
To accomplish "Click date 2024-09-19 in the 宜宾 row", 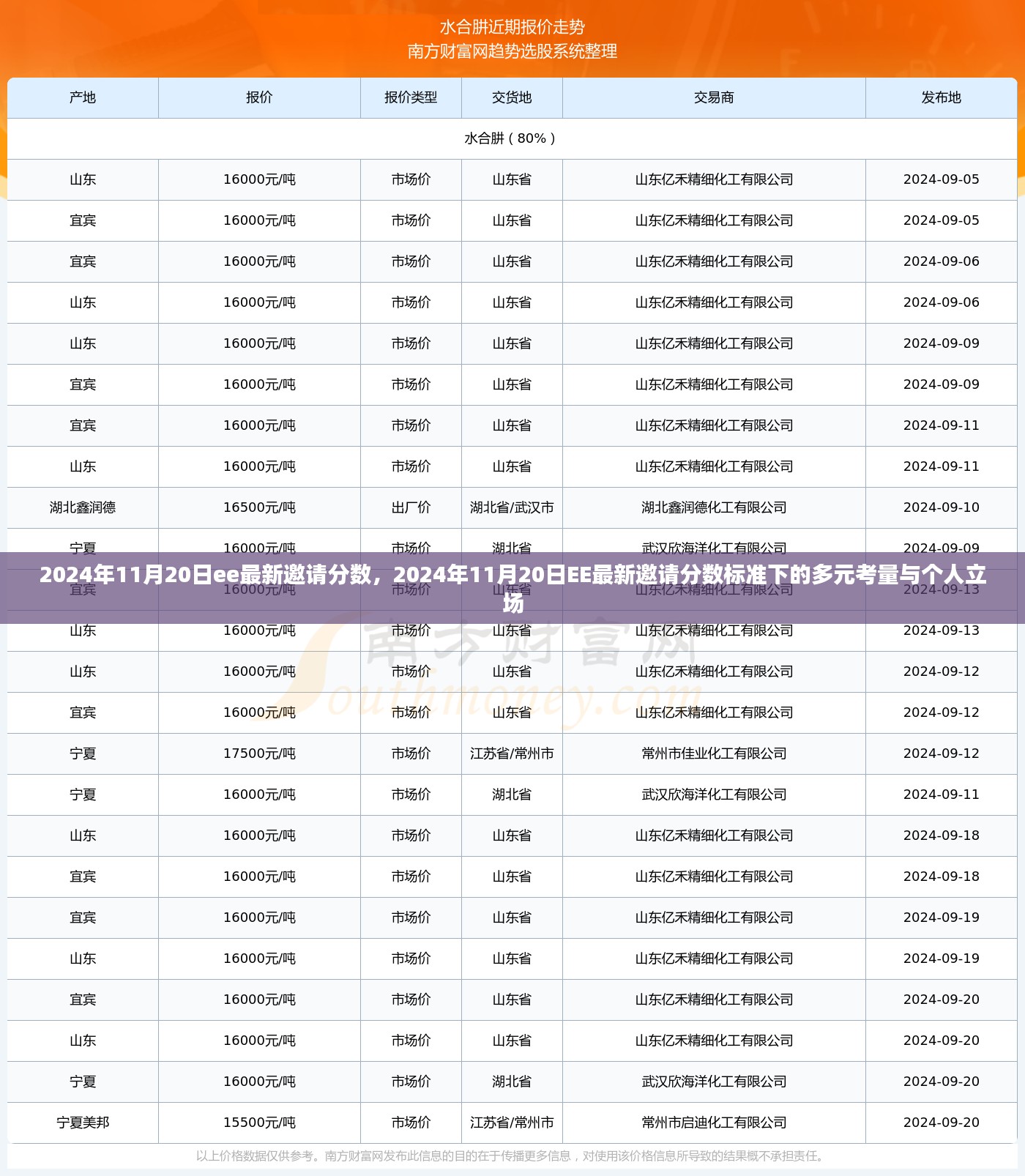I will 941,918.
